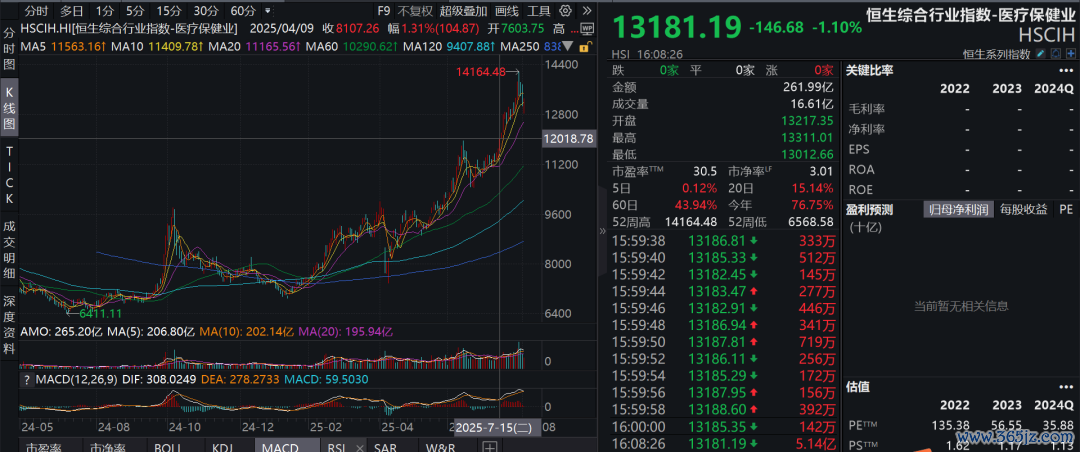This screenshot has height=452, width=1080.
Task: Open the 工具 tools menu
Action: tap(539, 11)
